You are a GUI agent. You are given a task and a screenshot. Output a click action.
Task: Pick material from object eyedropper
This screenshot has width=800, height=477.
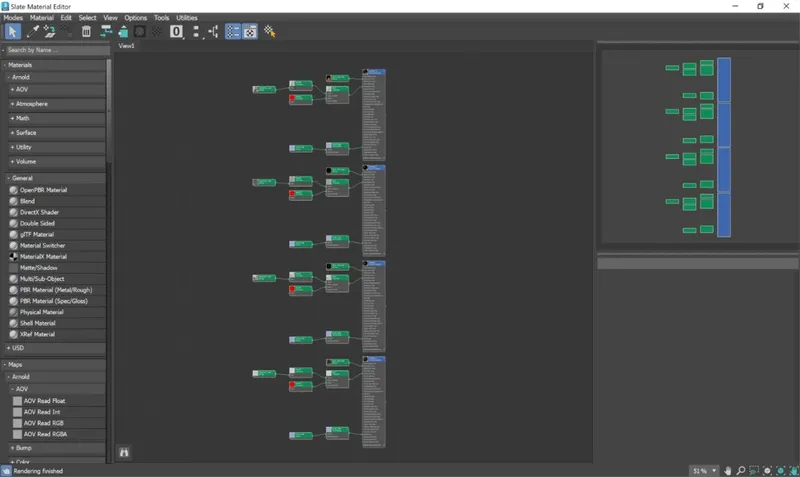coord(32,32)
